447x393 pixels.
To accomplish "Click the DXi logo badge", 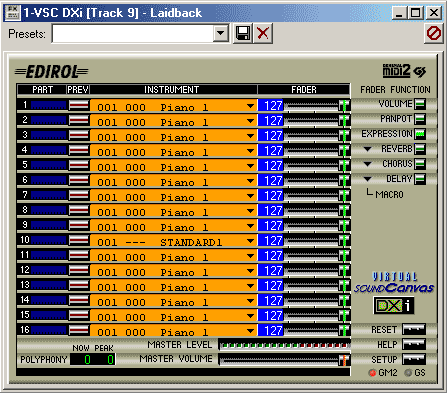I will [394, 305].
